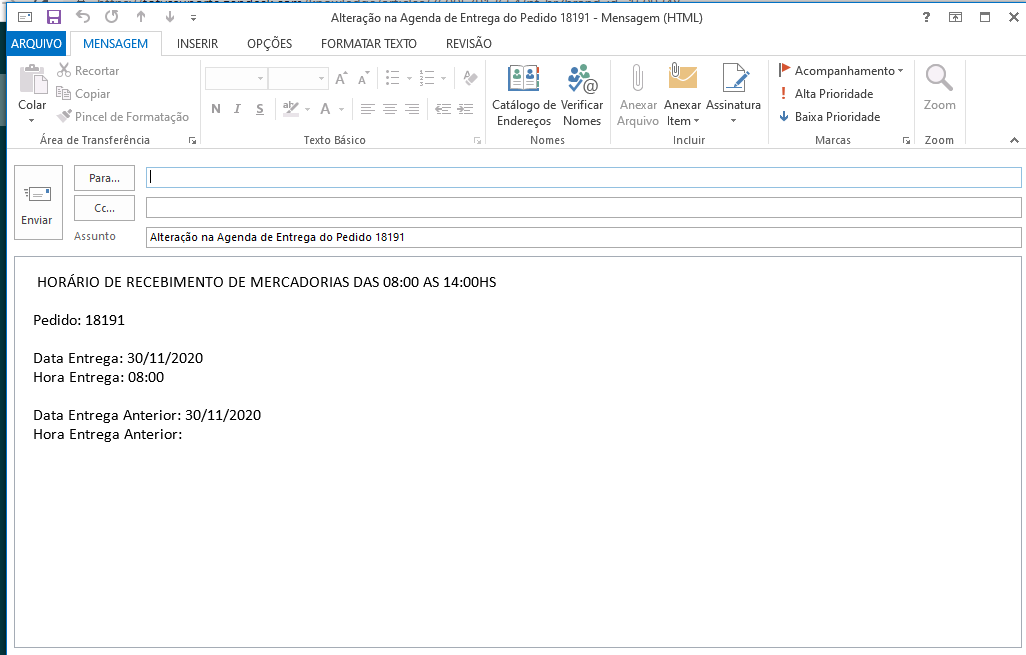Activate Pincel de Formatação
Screen dimensions: 1026x655
pos(123,116)
